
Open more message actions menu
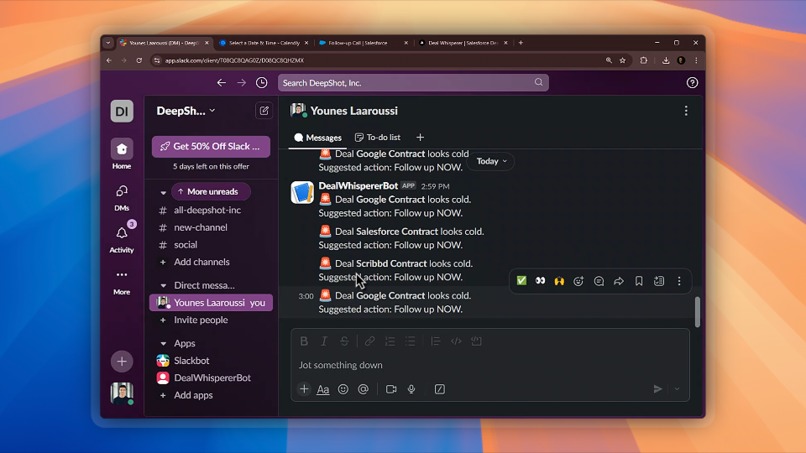click(x=679, y=281)
